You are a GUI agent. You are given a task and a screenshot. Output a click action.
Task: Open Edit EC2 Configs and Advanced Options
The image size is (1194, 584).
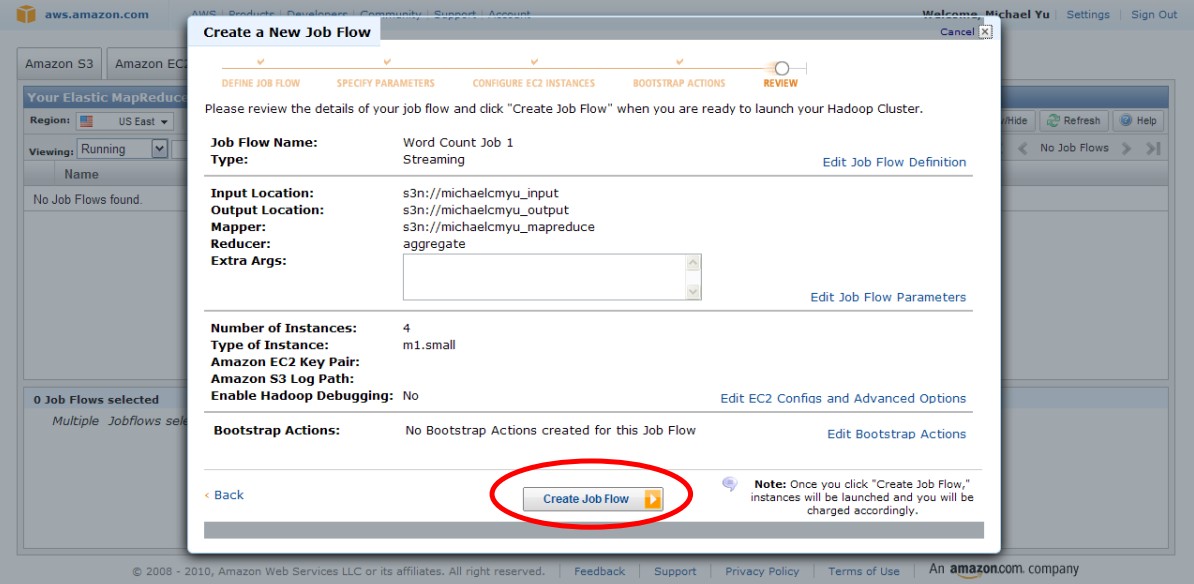point(843,398)
